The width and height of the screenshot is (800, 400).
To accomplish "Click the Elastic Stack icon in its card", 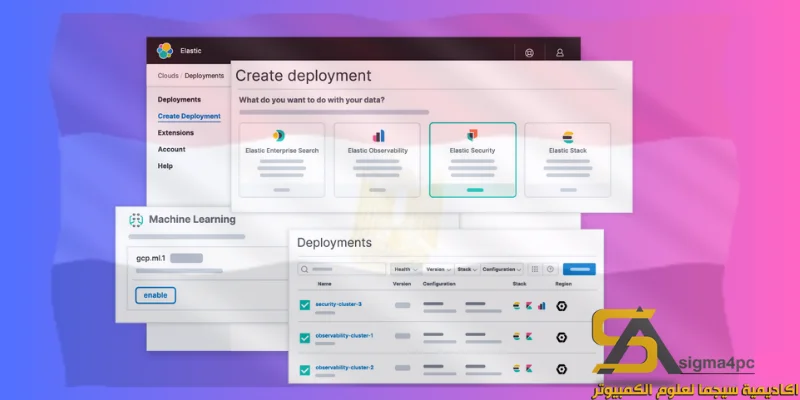I will click(568, 137).
